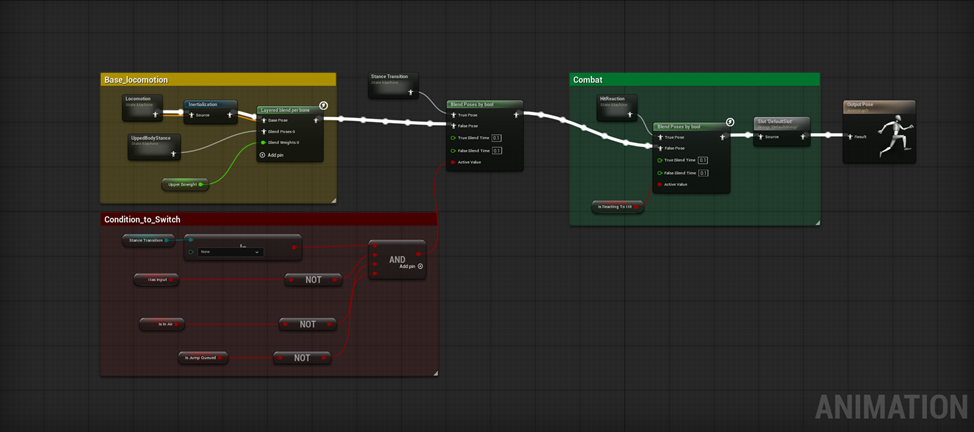The image size is (974, 432).
Task: Click the Condition_to_Switch comment resize corner
Action: pos(435,373)
